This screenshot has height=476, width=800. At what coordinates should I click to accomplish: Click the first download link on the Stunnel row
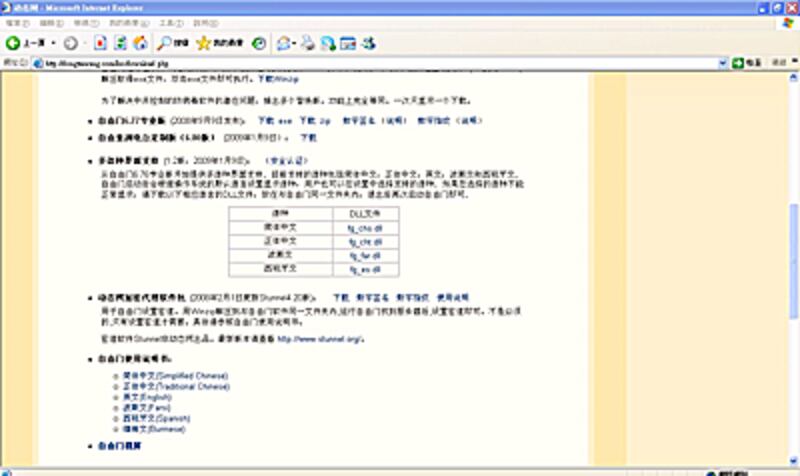[x=341, y=297]
